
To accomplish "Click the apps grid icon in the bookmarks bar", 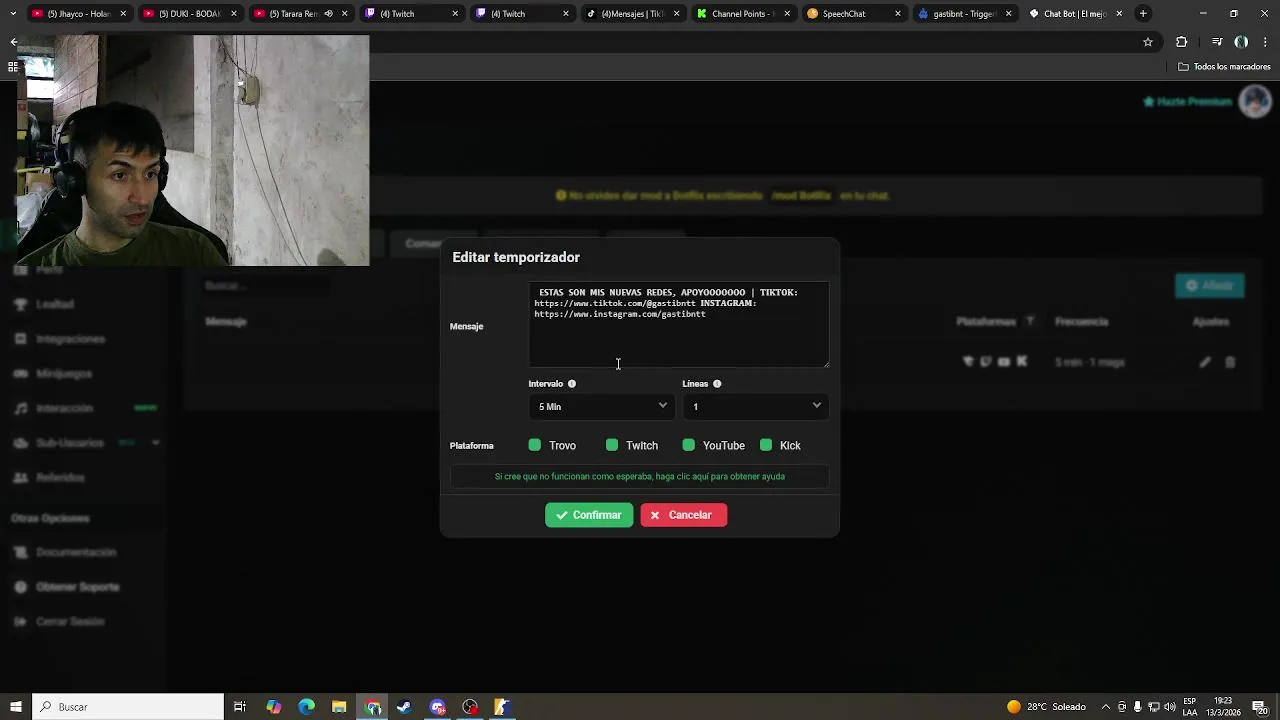I will coord(12,67).
